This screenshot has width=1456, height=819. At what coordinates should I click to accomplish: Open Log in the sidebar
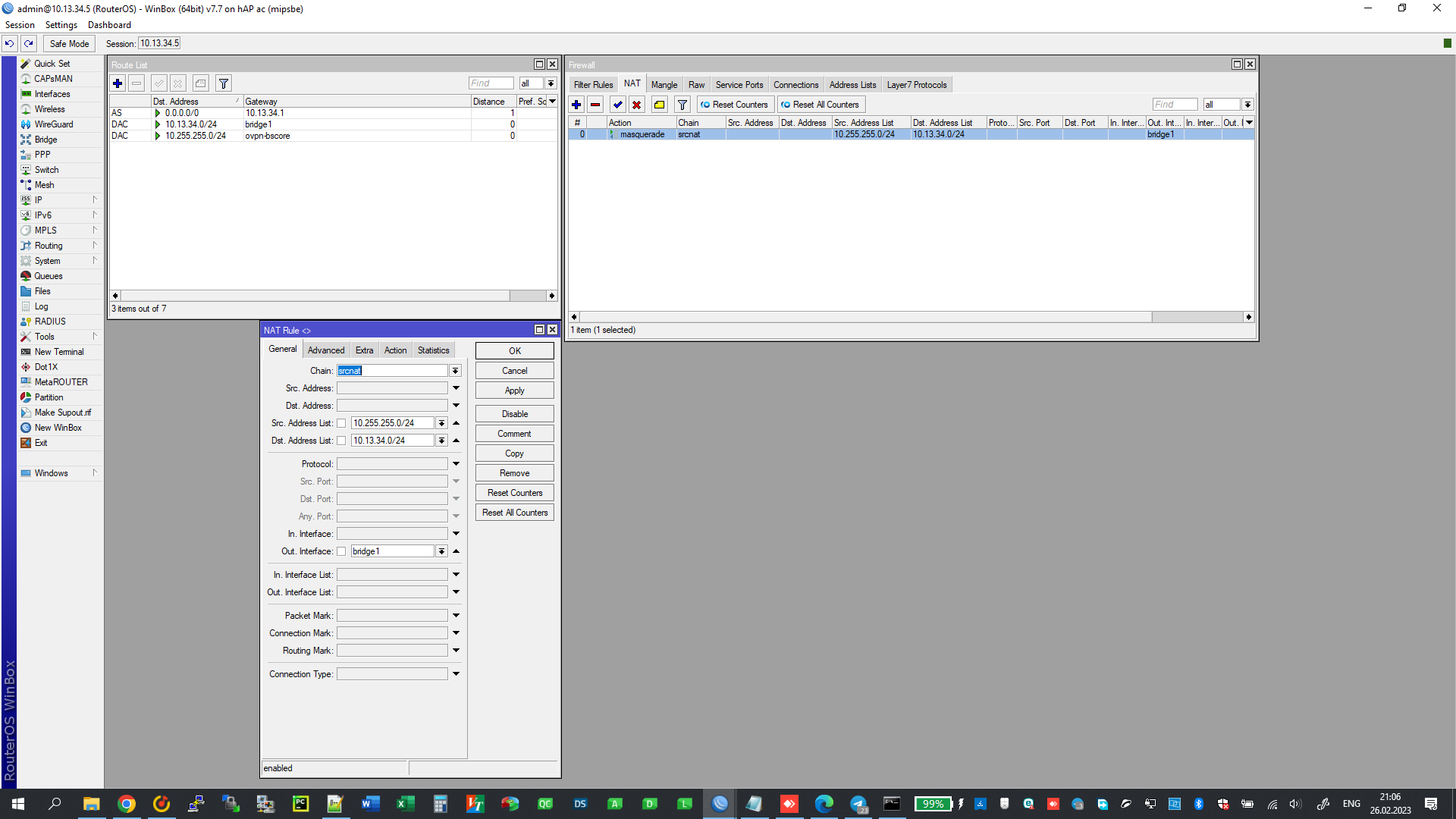[x=41, y=306]
